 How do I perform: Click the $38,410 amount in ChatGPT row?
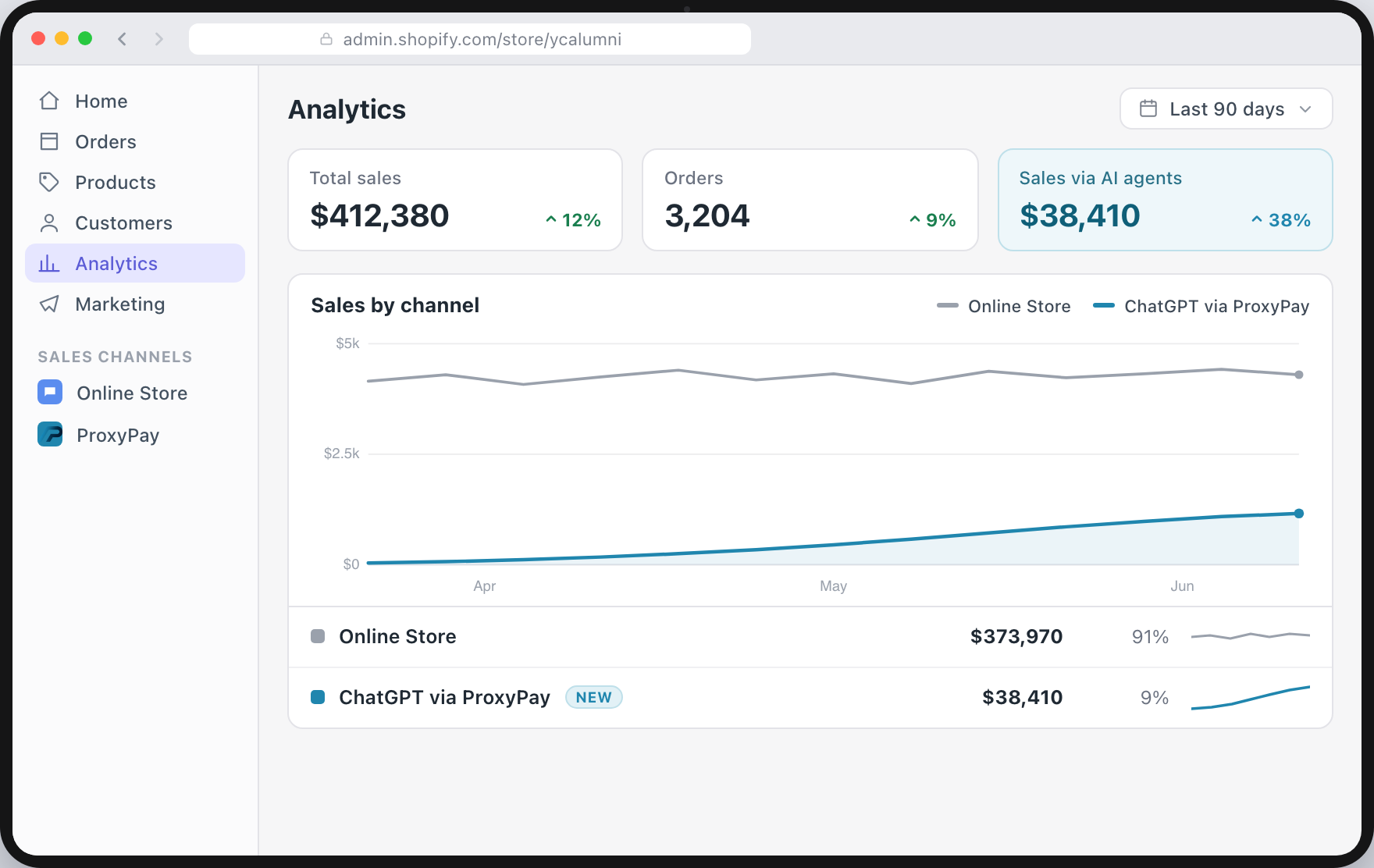pyautogui.click(x=1023, y=697)
